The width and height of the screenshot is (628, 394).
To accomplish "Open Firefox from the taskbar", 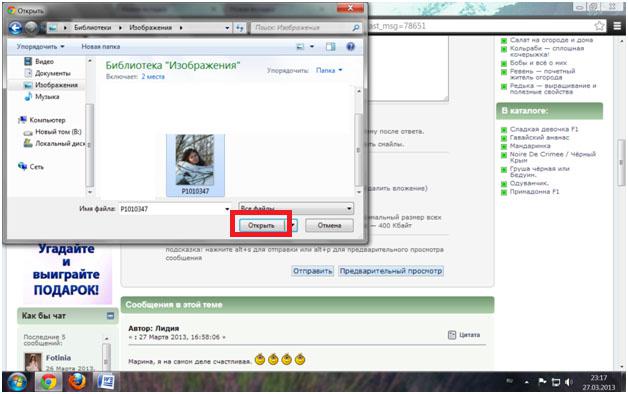I will pyautogui.click(x=77, y=382).
